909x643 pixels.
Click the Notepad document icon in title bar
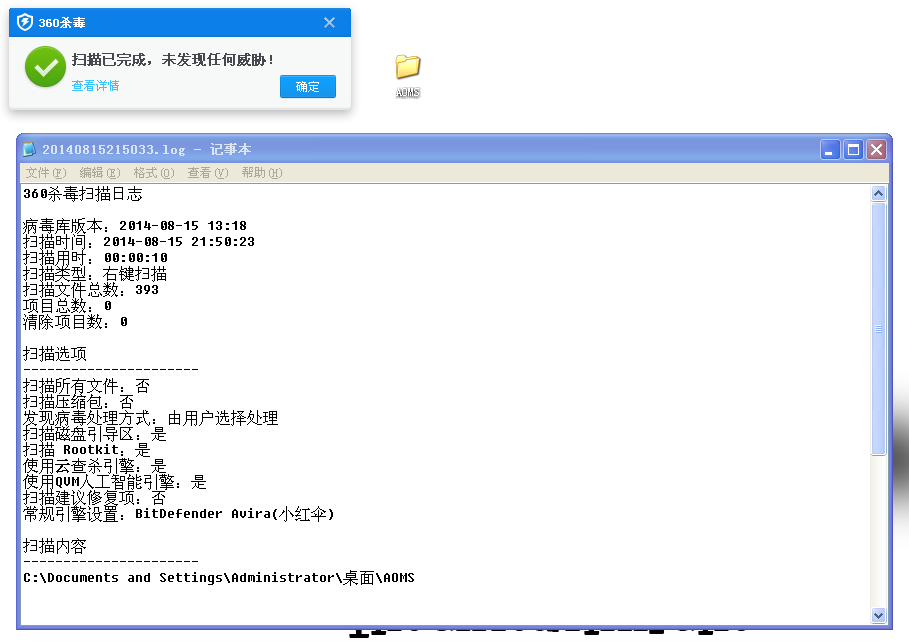point(29,150)
